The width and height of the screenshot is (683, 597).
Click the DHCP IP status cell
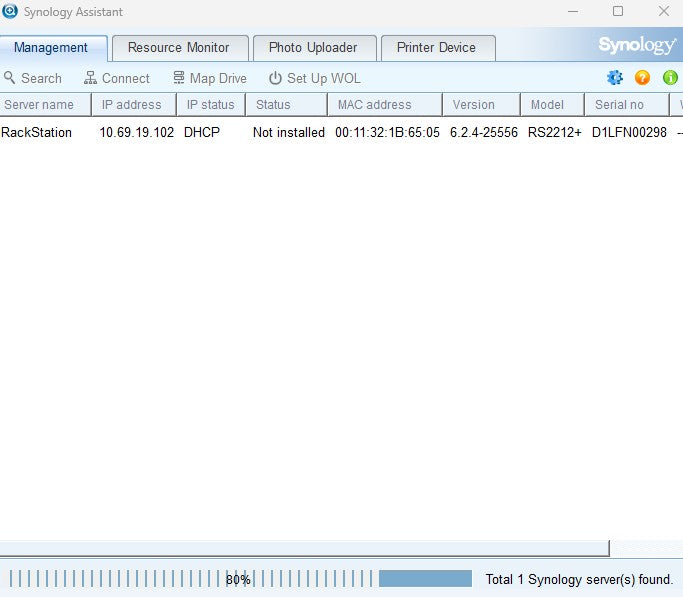pos(202,132)
